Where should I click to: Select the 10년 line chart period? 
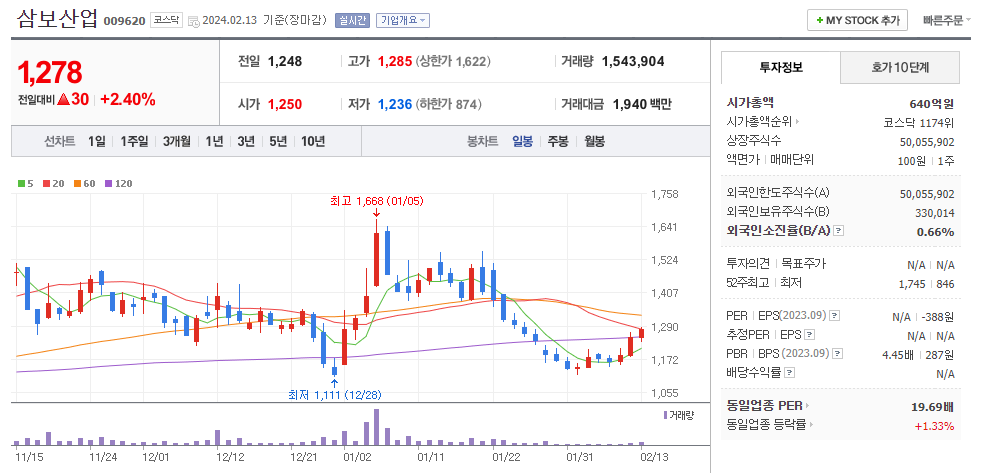[x=313, y=142]
